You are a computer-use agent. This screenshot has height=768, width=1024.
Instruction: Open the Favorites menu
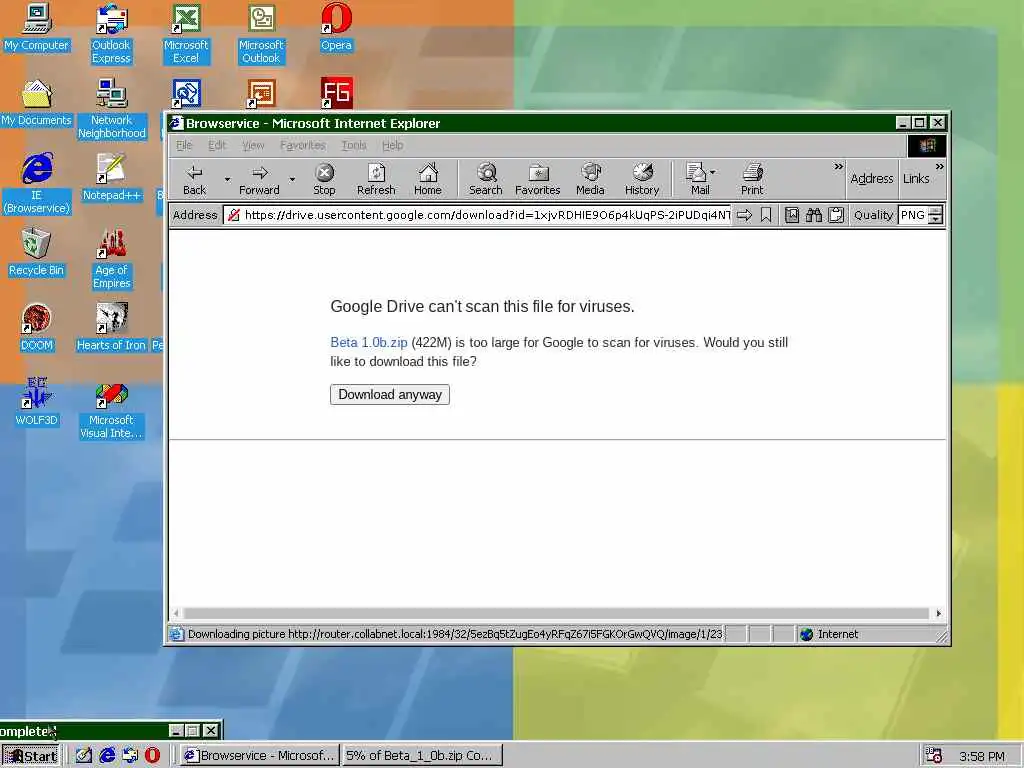pos(302,145)
